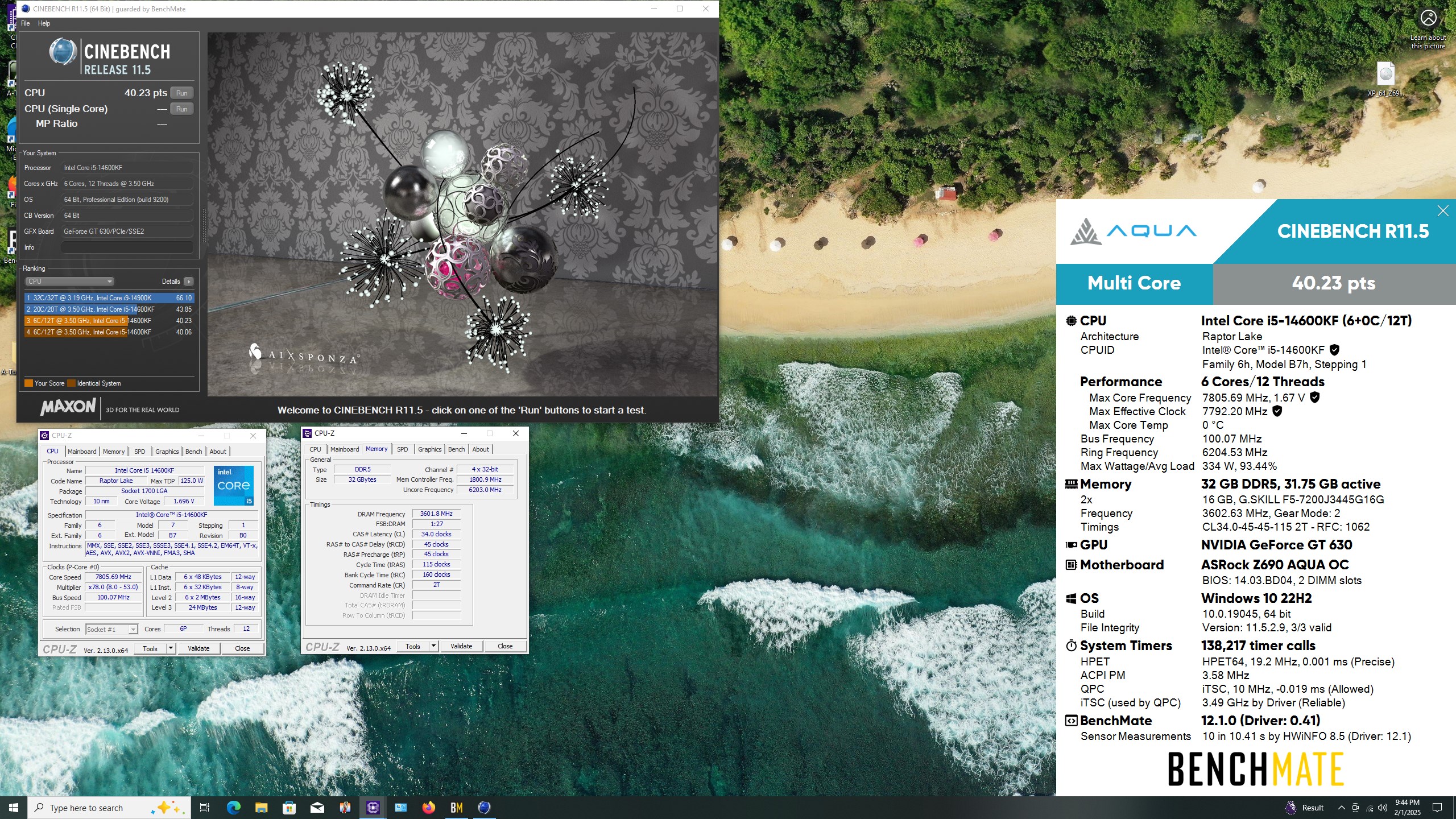Click the ranking Details arrow button
The height and width of the screenshot is (819, 1456).
pyautogui.click(x=189, y=282)
